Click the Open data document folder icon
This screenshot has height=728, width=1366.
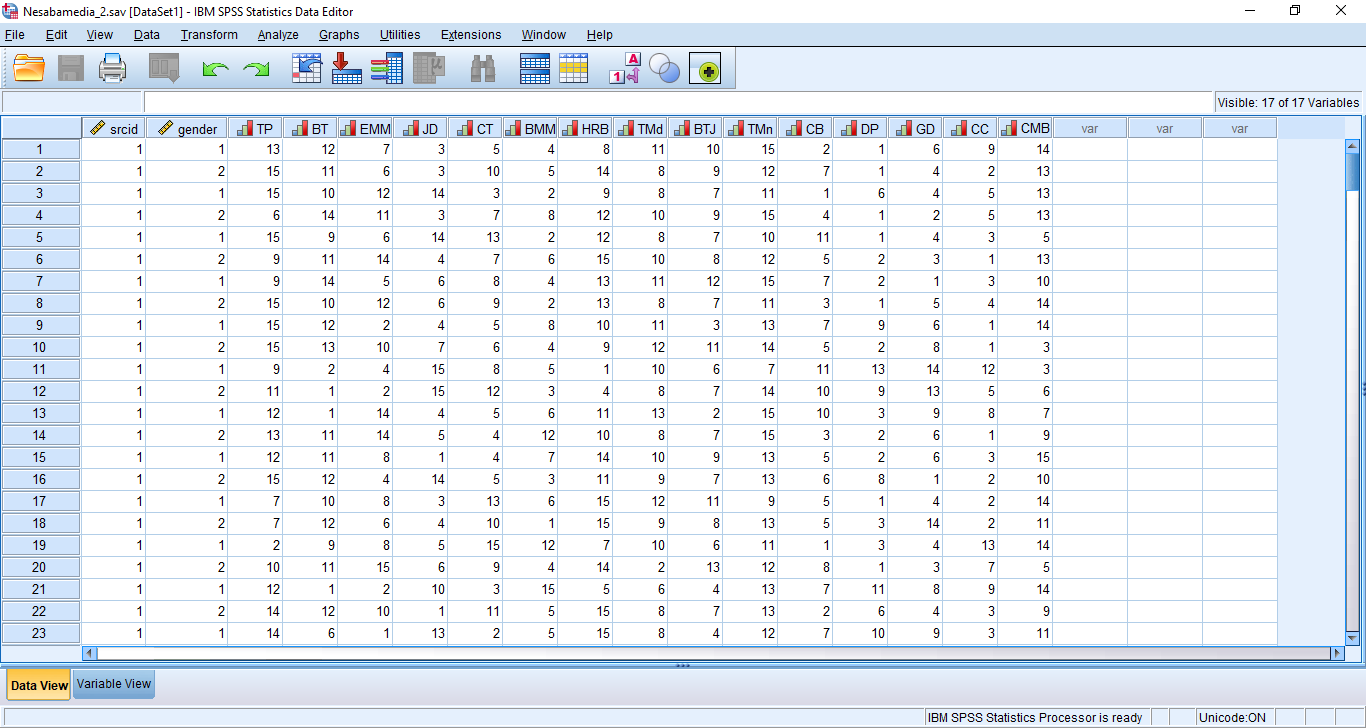pos(29,68)
